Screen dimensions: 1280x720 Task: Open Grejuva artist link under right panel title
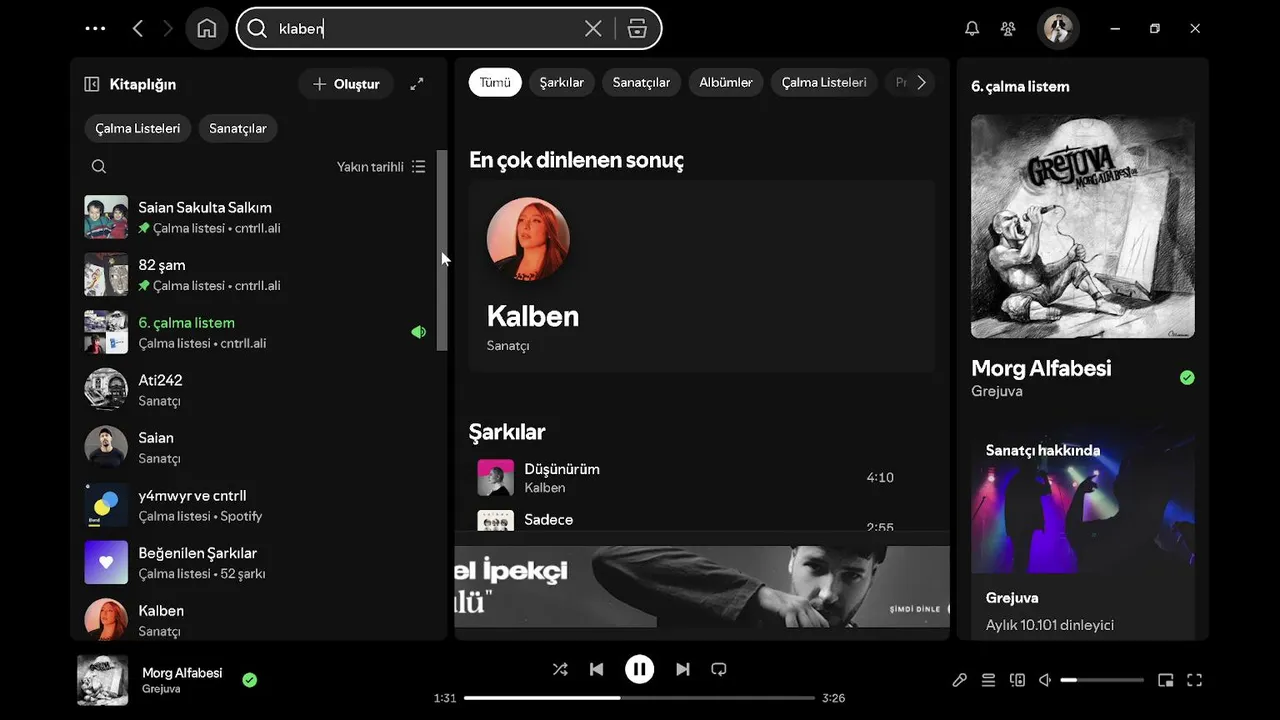[997, 391]
